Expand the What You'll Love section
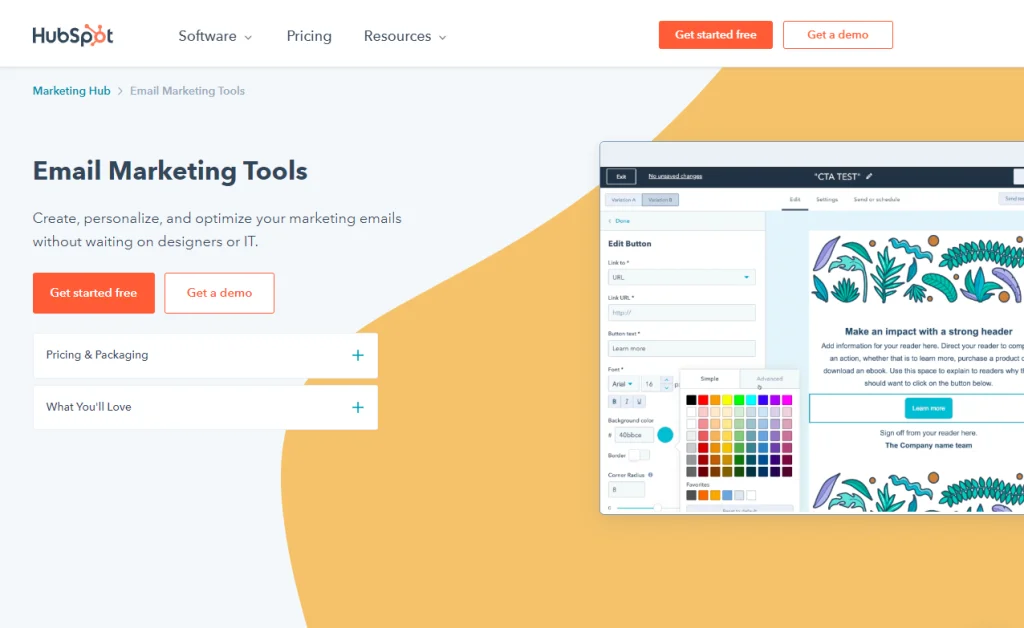Viewport: 1024px width, 628px height. (357, 407)
